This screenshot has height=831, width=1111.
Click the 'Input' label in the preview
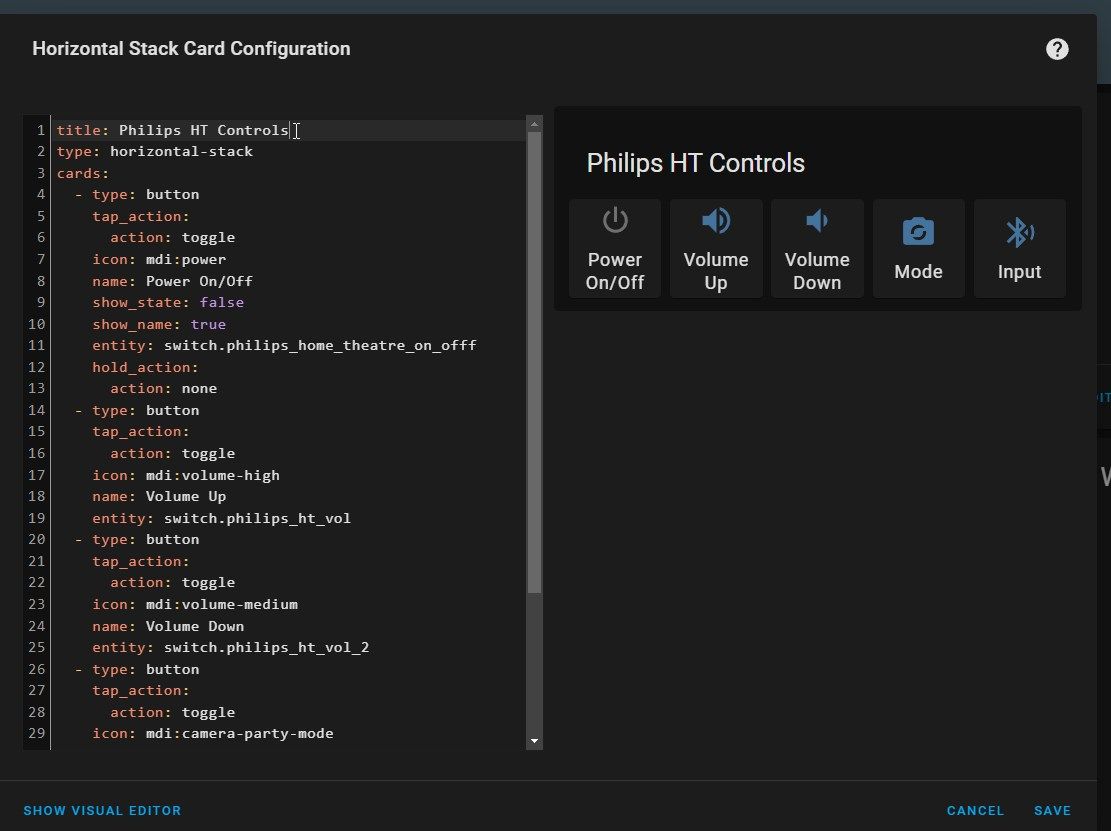pos(1020,272)
